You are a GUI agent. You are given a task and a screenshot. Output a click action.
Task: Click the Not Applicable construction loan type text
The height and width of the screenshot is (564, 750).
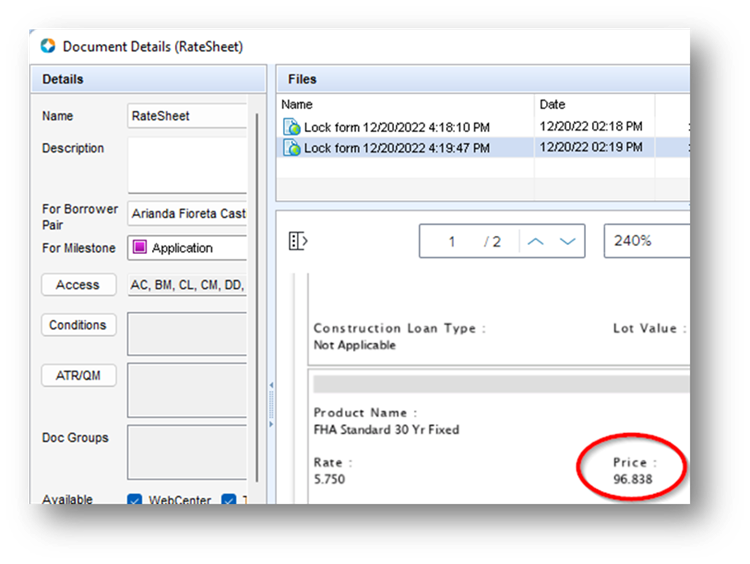tap(354, 345)
